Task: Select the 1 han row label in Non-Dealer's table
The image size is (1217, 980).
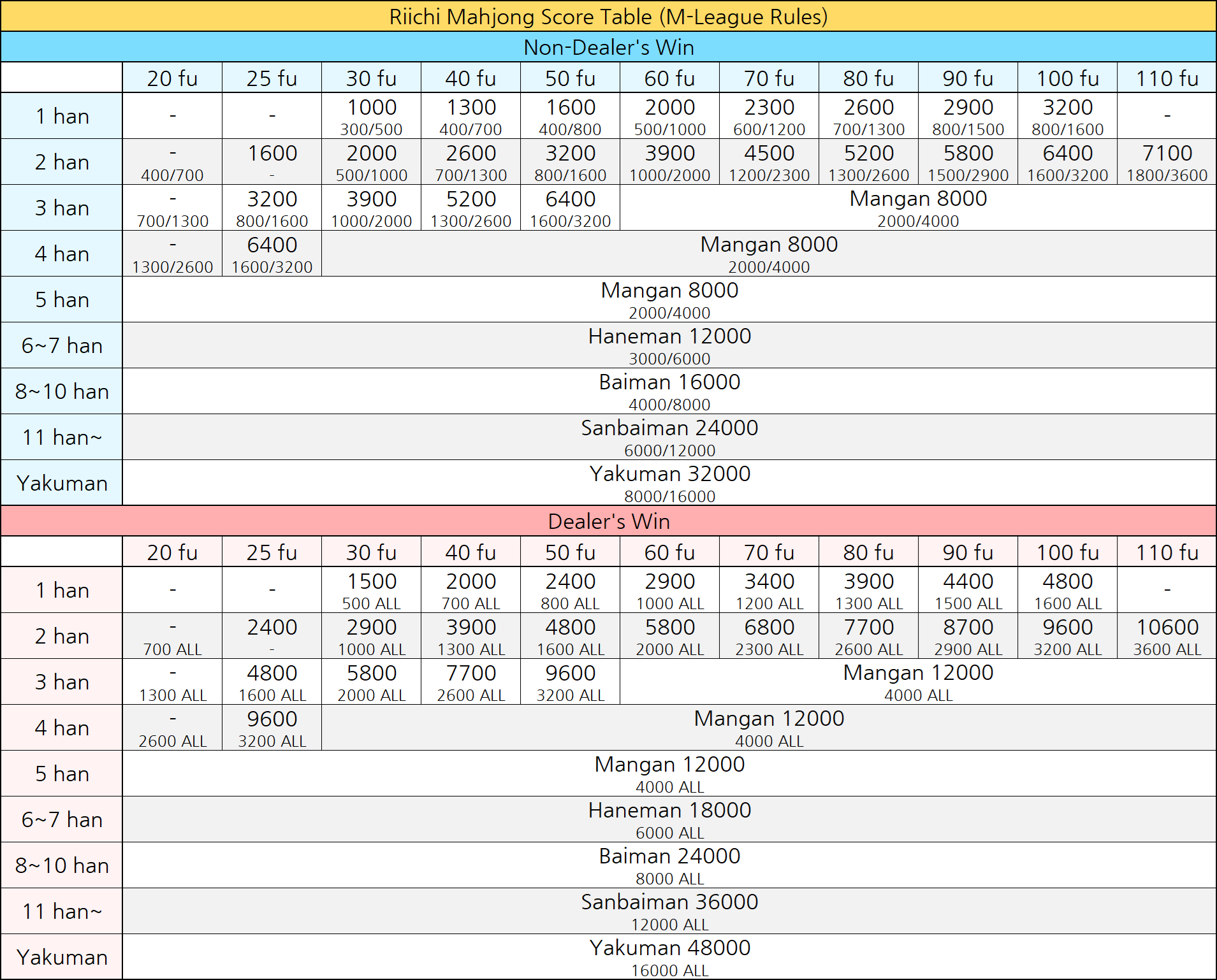Action: coord(62,116)
